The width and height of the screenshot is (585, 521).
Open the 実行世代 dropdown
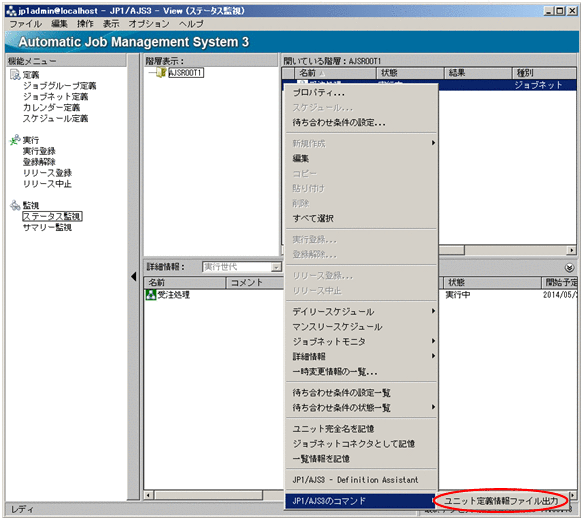276,267
